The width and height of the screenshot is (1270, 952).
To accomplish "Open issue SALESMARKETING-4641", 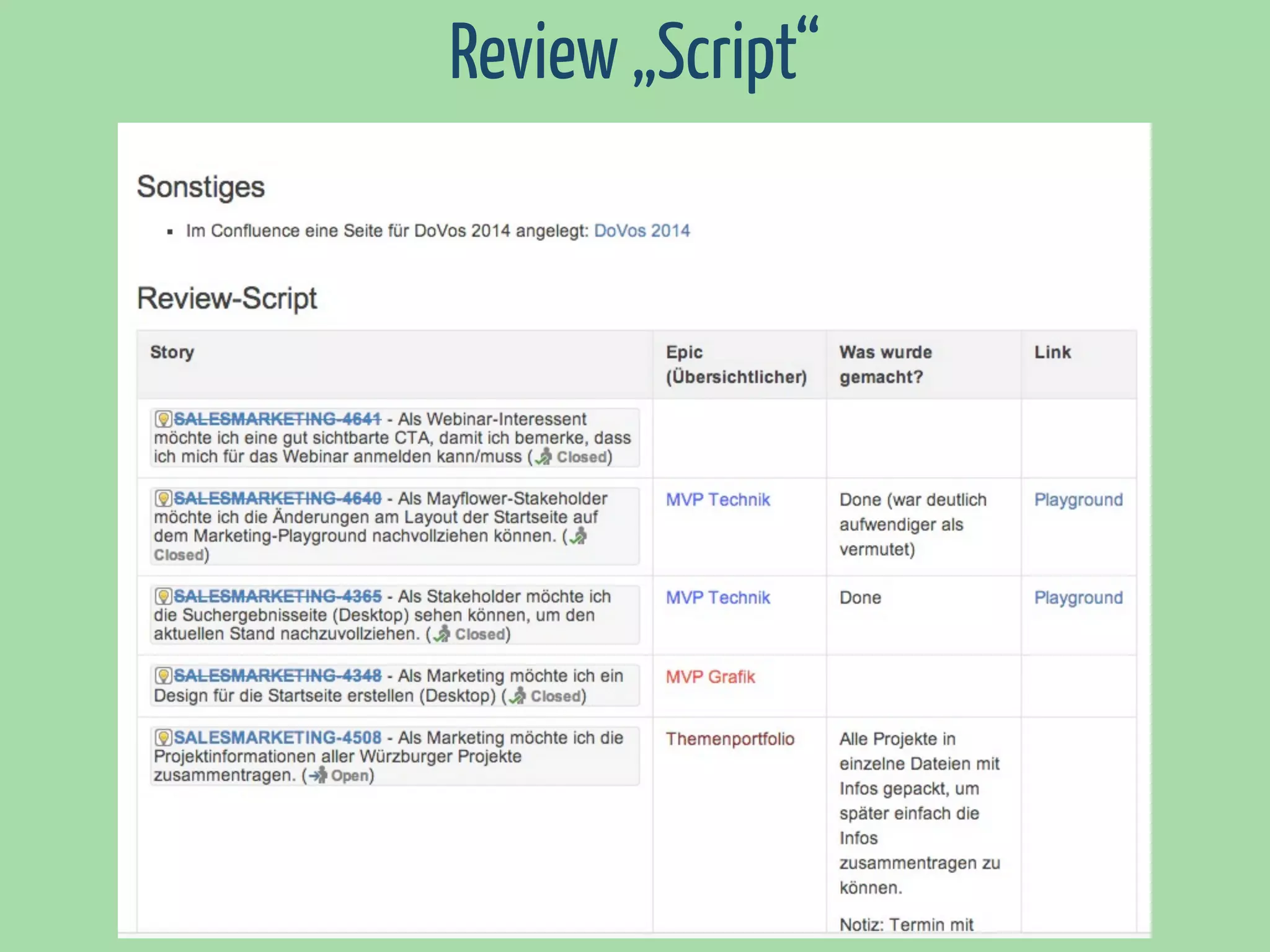I will pos(277,419).
